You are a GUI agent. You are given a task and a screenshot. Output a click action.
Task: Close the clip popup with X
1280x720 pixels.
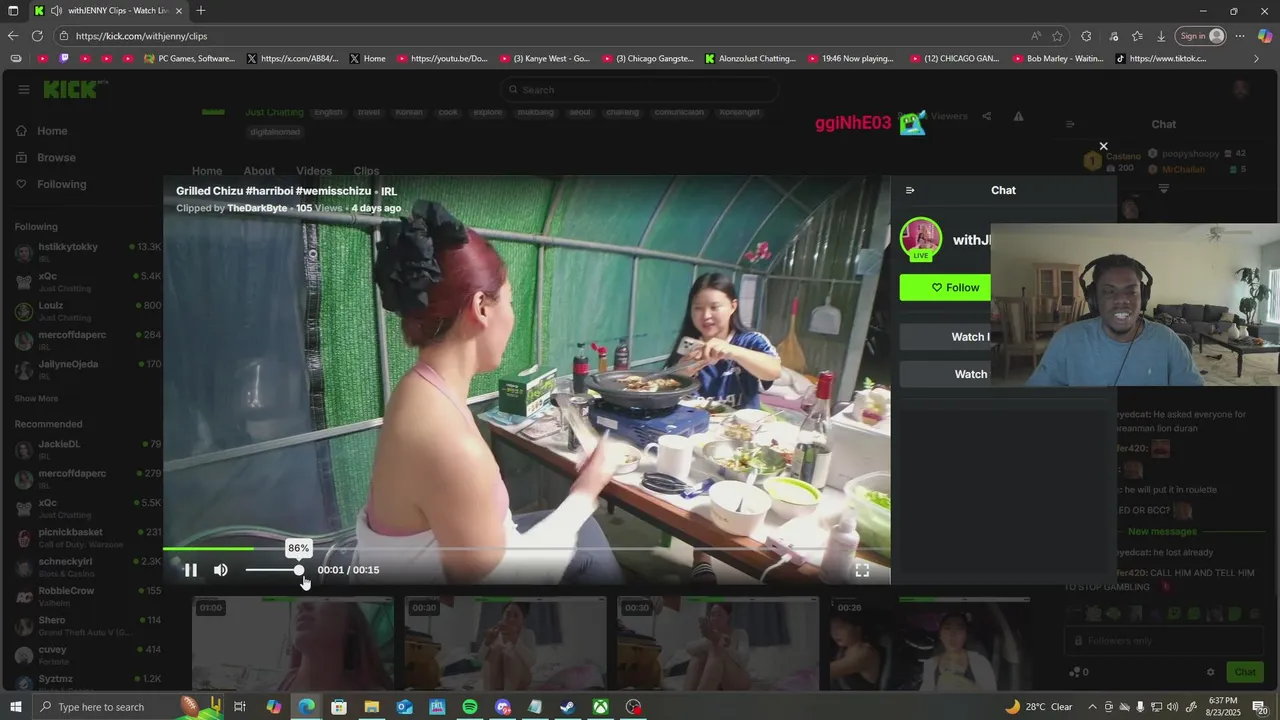(1103, 146)
